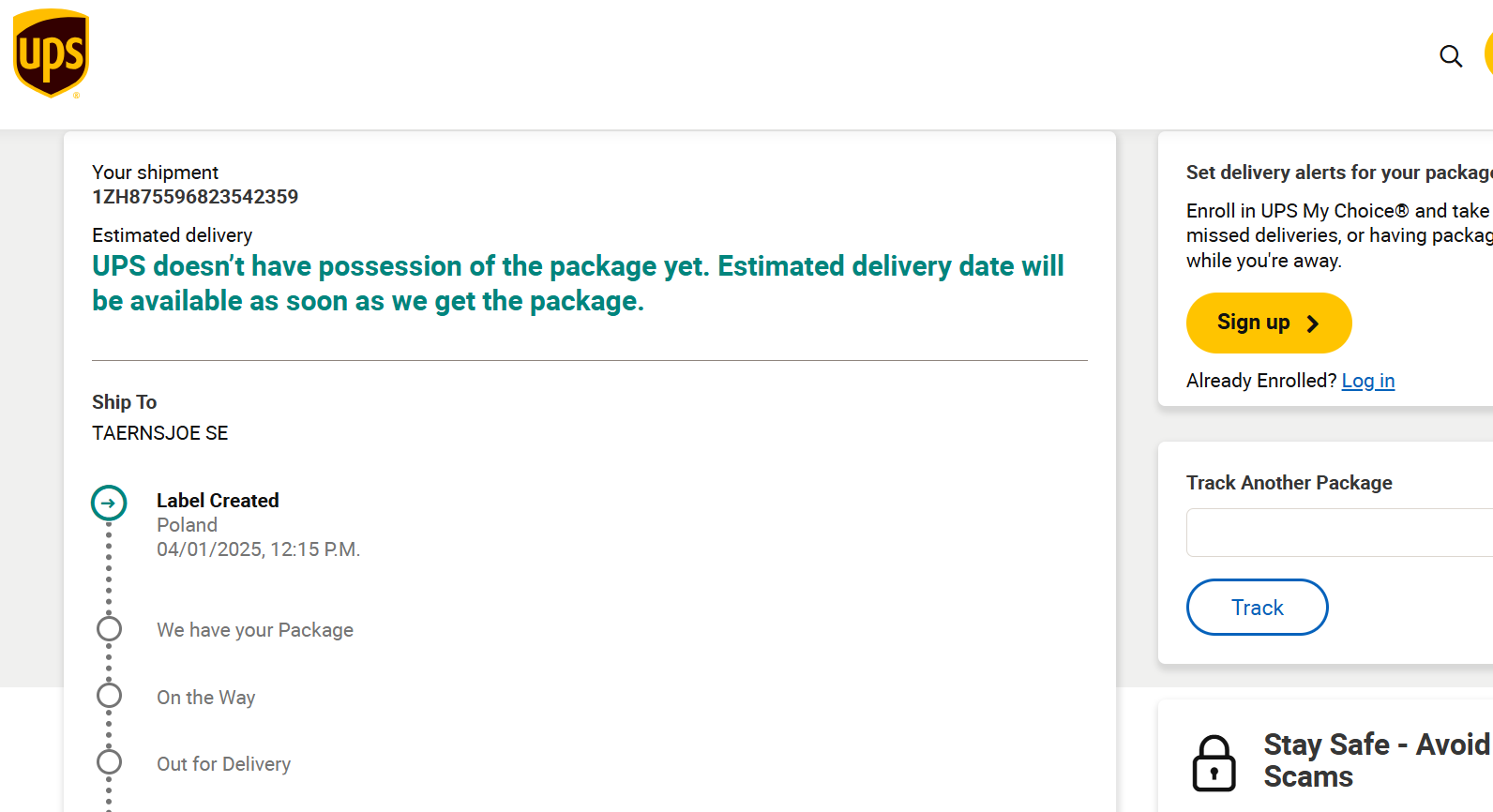Click the tracking number 1ZH875596823542359
This screenshot has width=1493, height=812.
click(195, 197)
